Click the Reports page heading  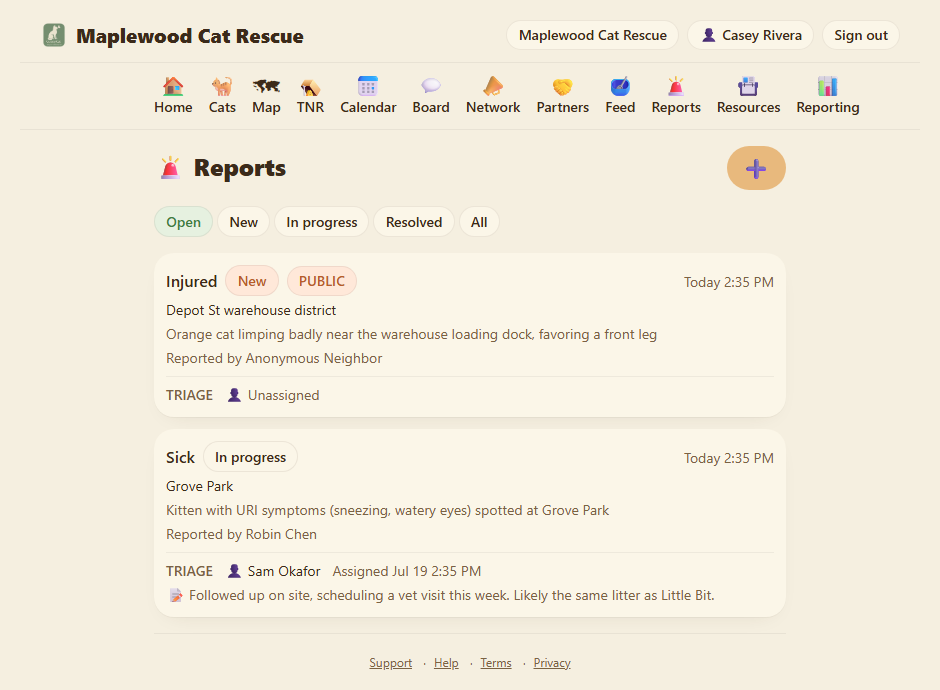click(240, 168)
